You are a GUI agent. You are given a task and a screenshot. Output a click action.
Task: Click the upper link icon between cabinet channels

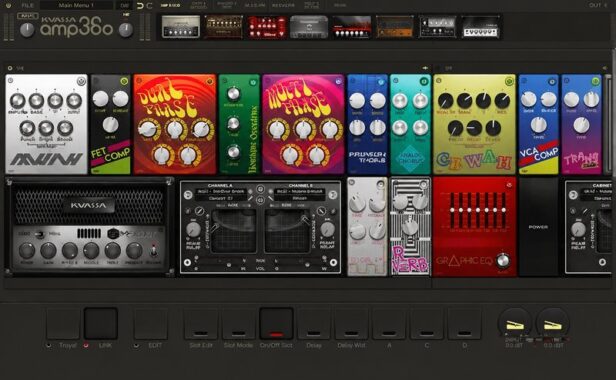(260, 189)
